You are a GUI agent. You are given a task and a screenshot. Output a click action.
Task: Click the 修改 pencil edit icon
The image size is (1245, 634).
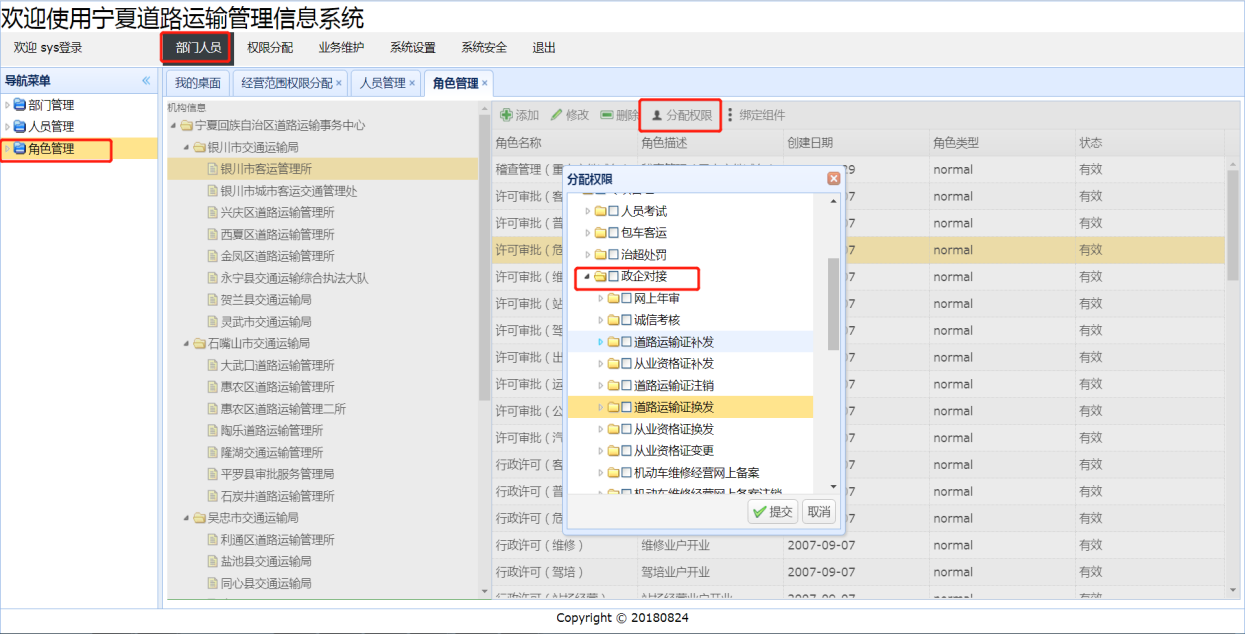click(557, 116)
